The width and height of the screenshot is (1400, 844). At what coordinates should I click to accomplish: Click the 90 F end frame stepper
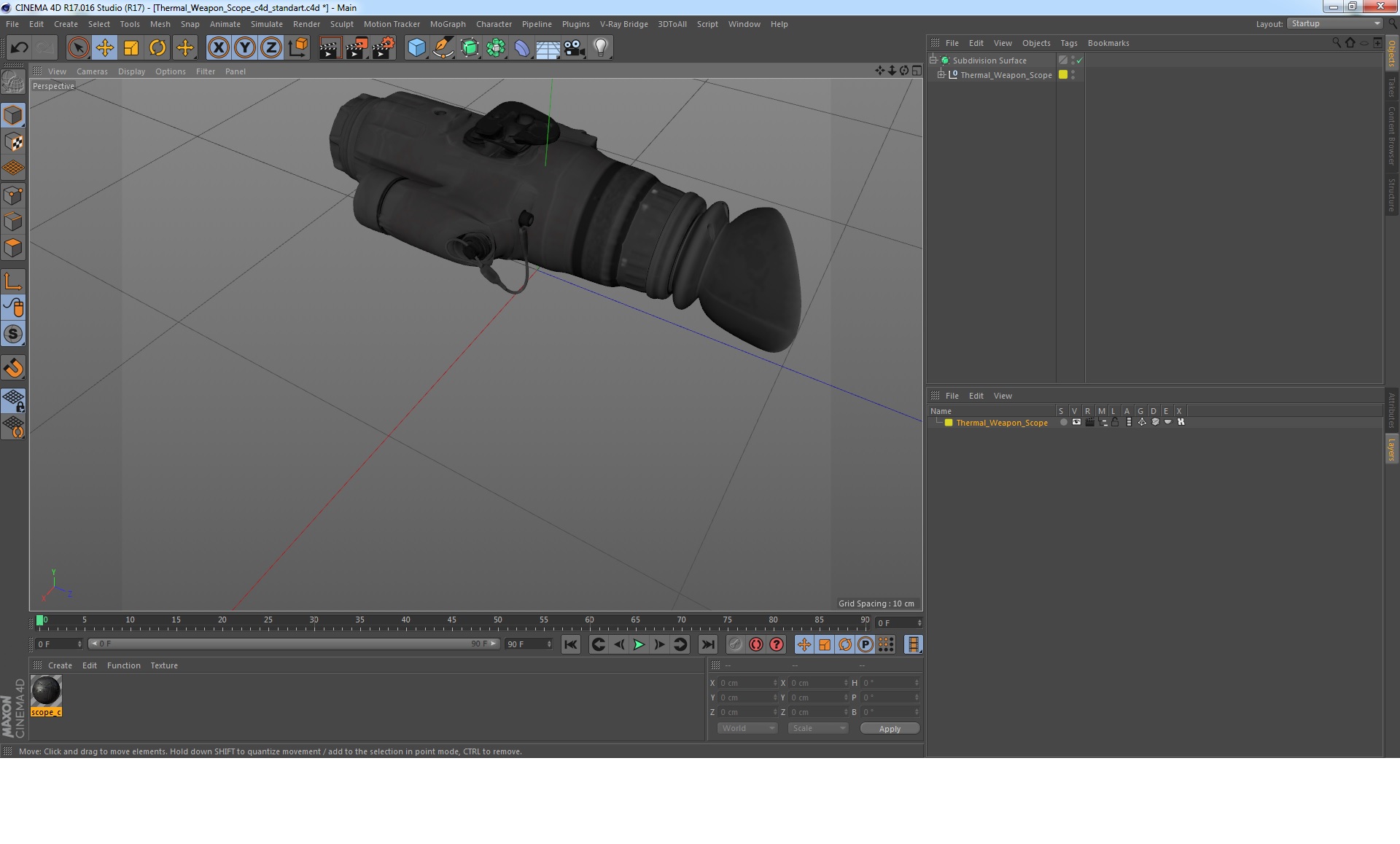tap(549, 644)
